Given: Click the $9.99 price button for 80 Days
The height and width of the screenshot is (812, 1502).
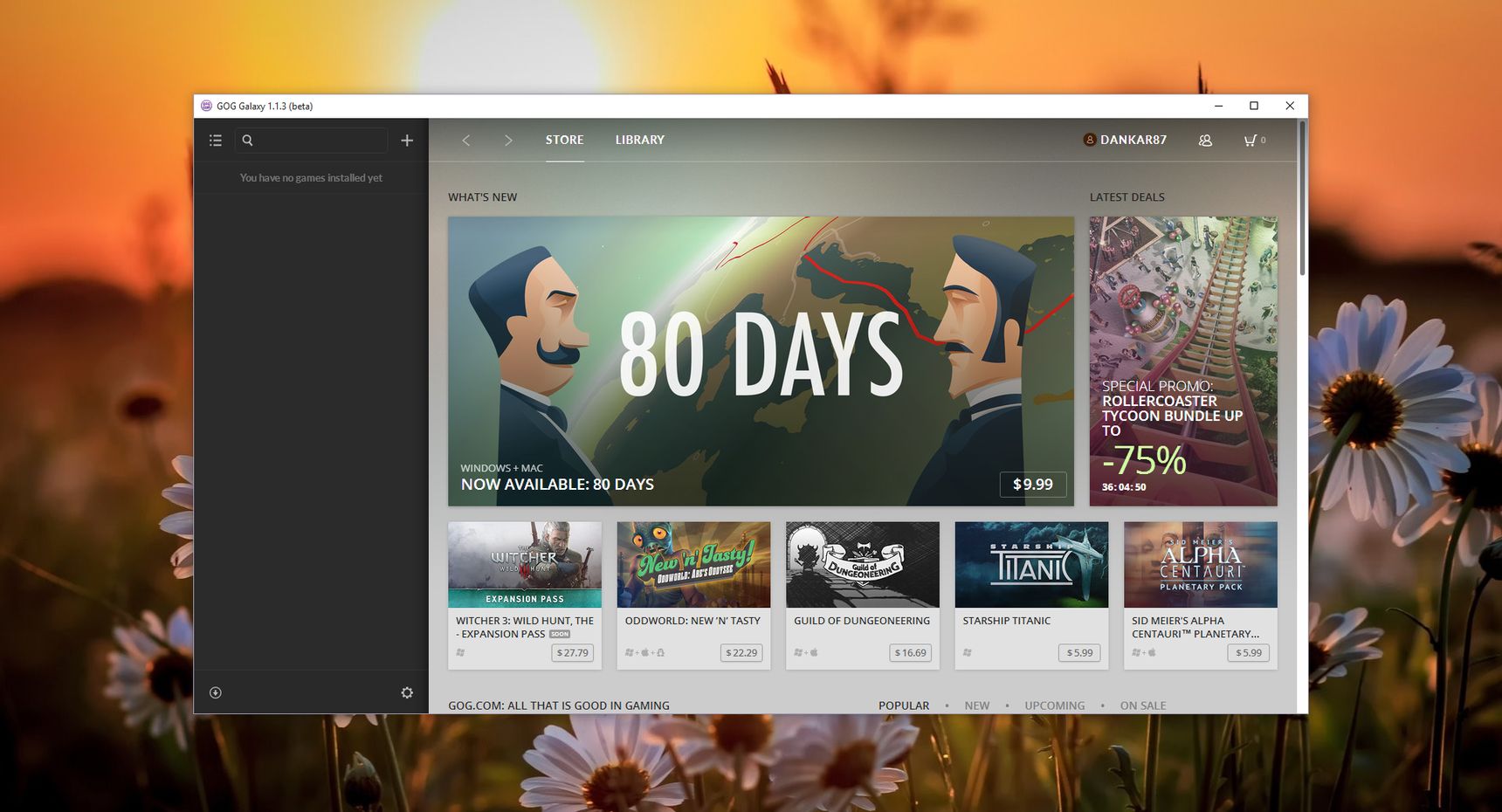Looking at the screenshot, I should coord(1033,485).
